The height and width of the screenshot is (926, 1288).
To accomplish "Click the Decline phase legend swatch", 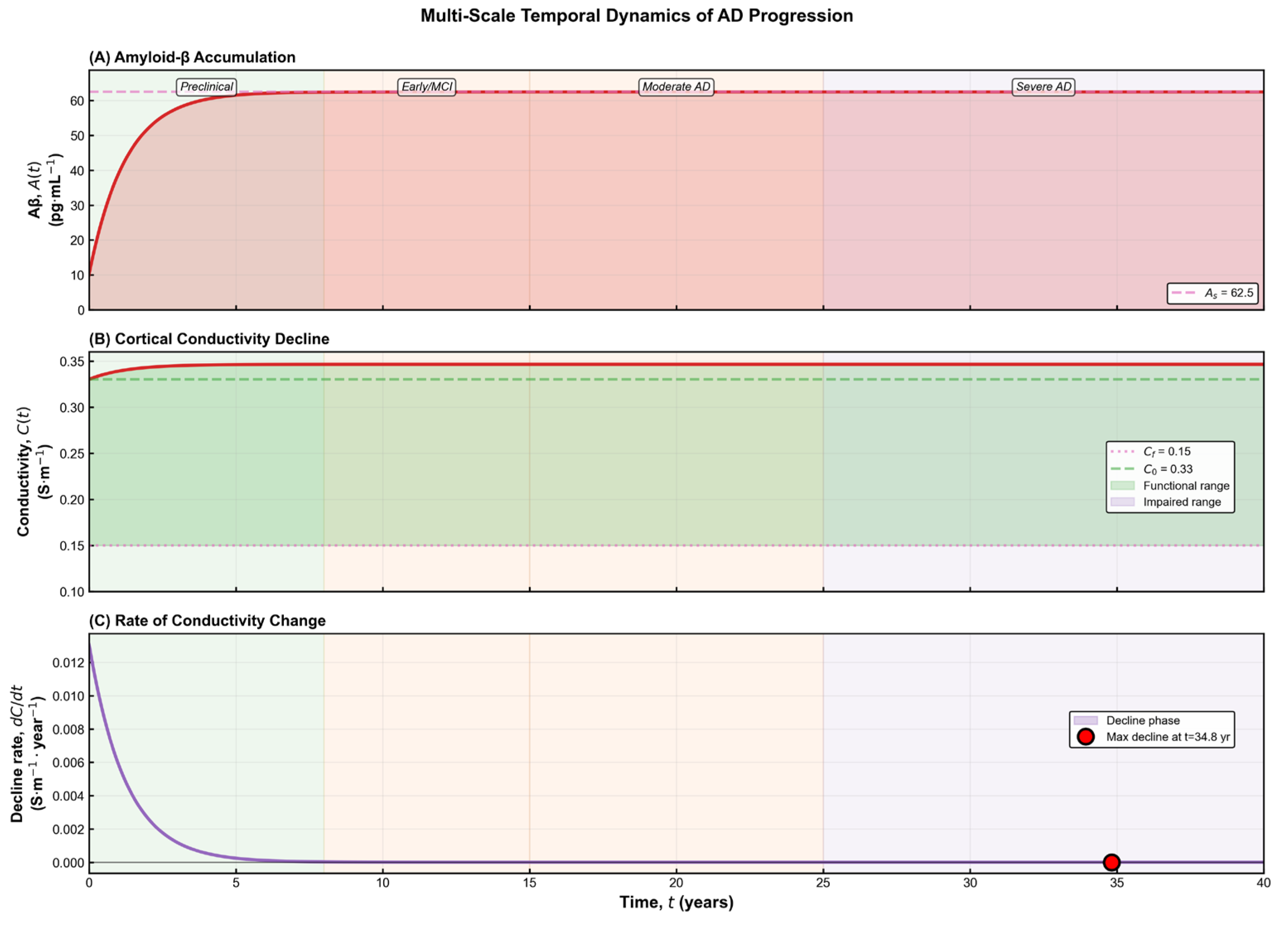I will point(1085,720).
